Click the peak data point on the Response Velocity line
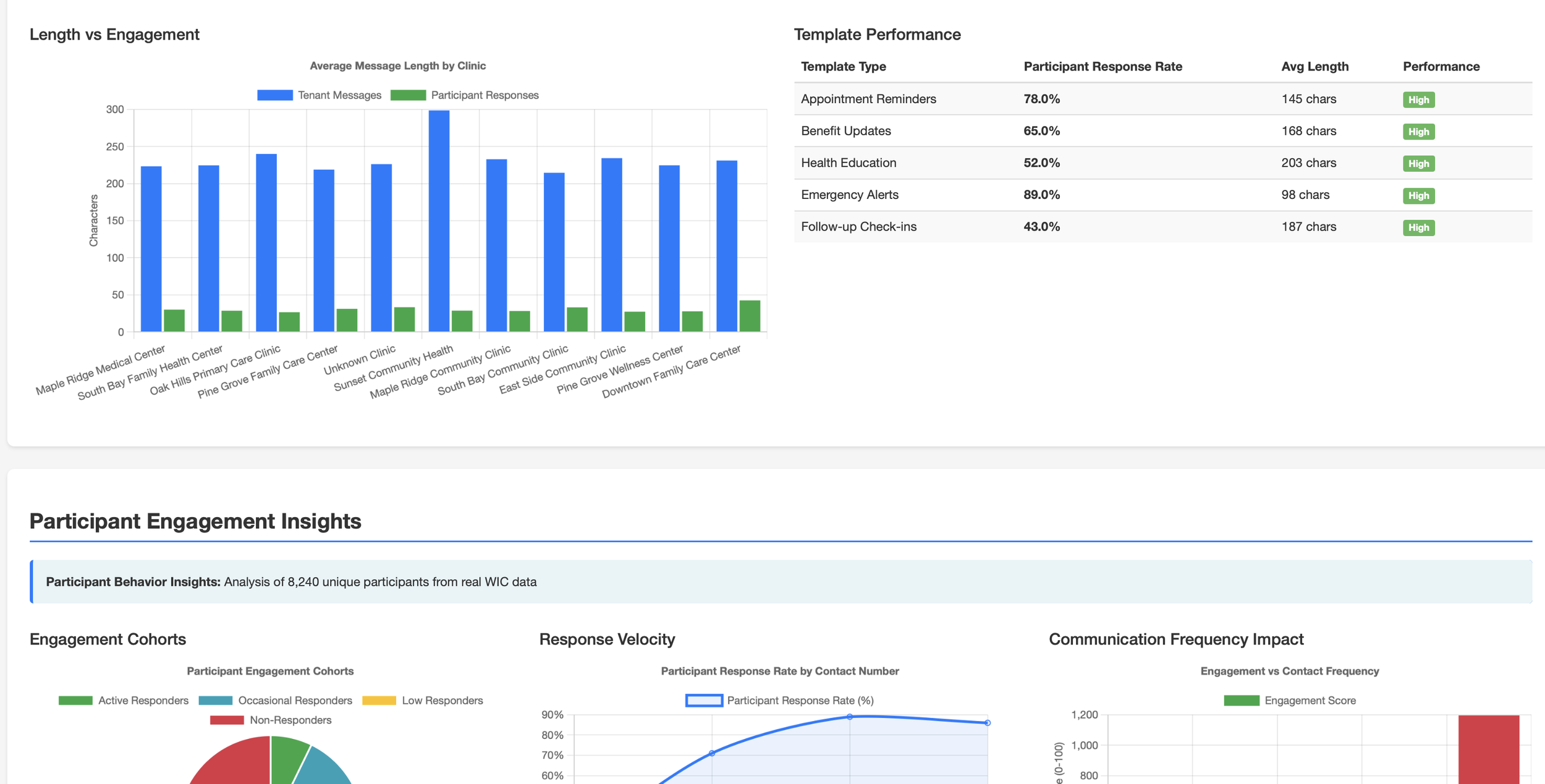The height and width of the screenshot is (784, 1545). click(850, 717)
